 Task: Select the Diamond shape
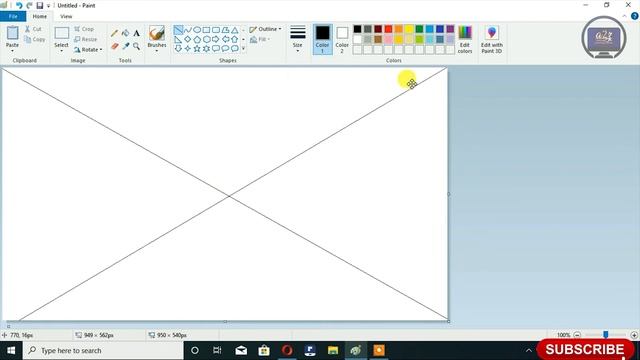tap(188, 40)
